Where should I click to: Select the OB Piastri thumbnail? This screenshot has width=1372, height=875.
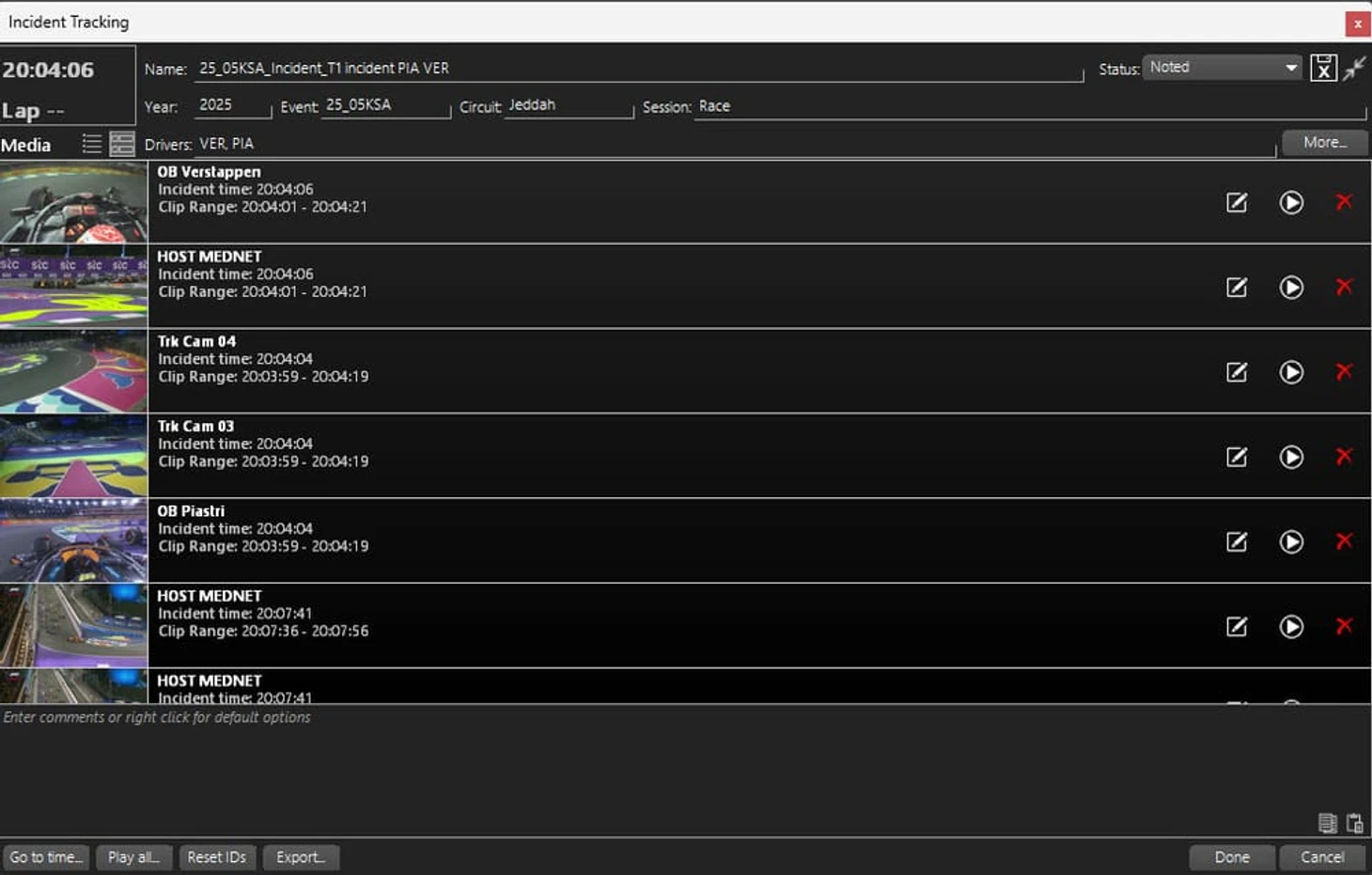73,540
